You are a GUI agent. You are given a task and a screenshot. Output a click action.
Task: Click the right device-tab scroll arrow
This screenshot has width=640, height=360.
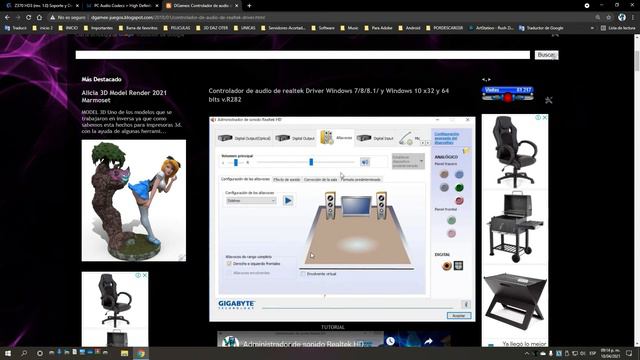(428, 143)
